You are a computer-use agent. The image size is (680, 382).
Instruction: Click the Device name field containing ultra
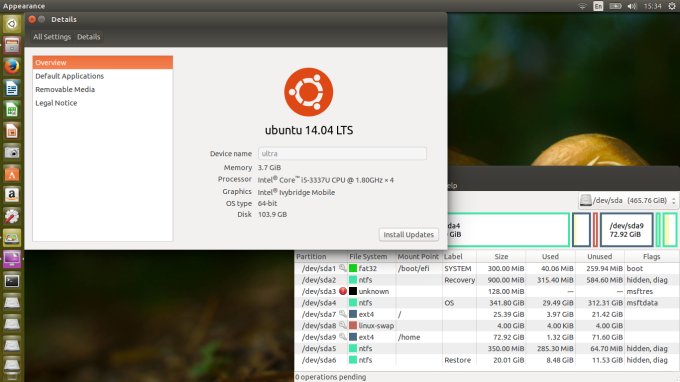pyautogui.click(x=342, y=153)
